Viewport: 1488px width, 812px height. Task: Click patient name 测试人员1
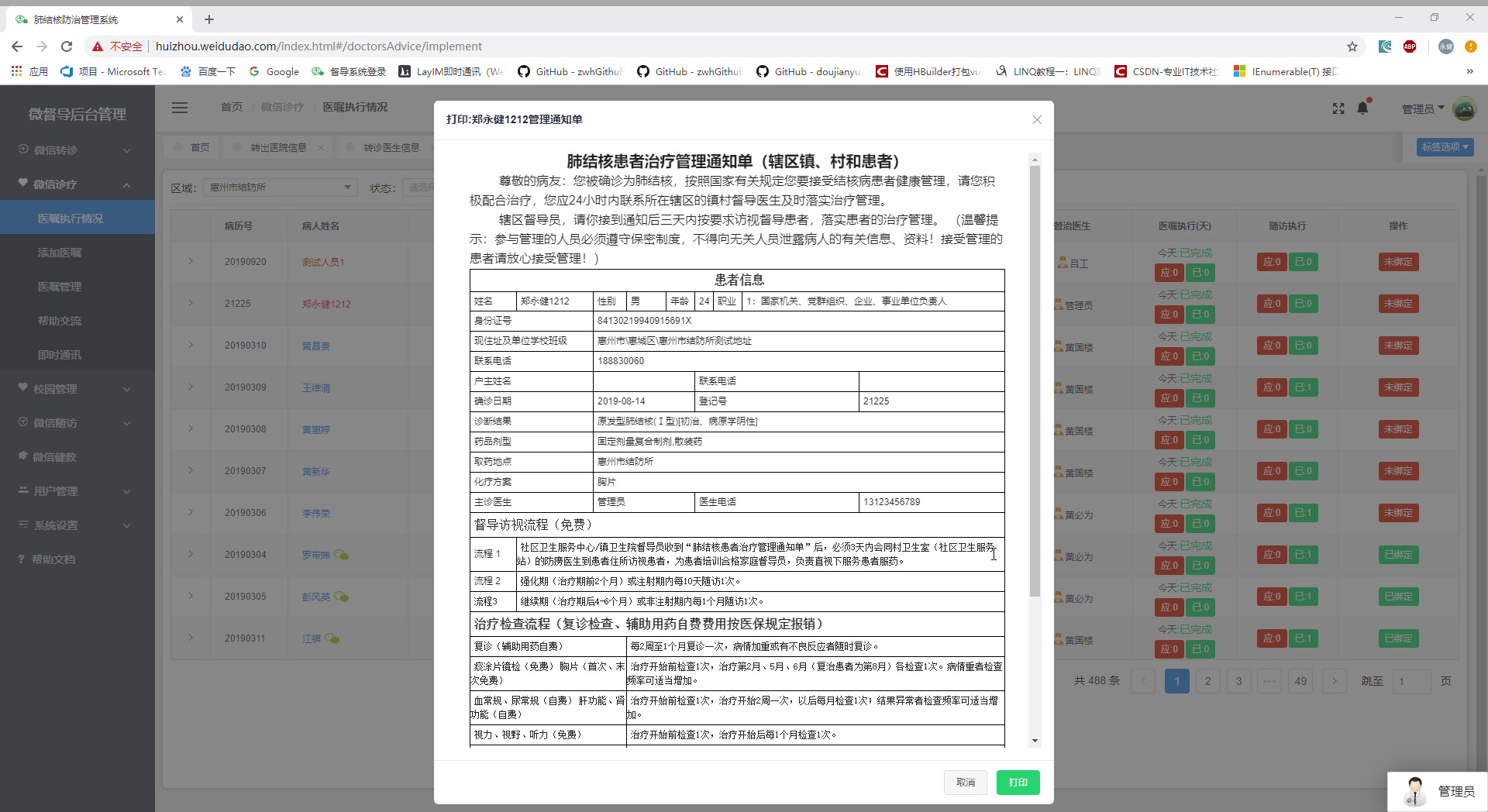pos(323,263)
